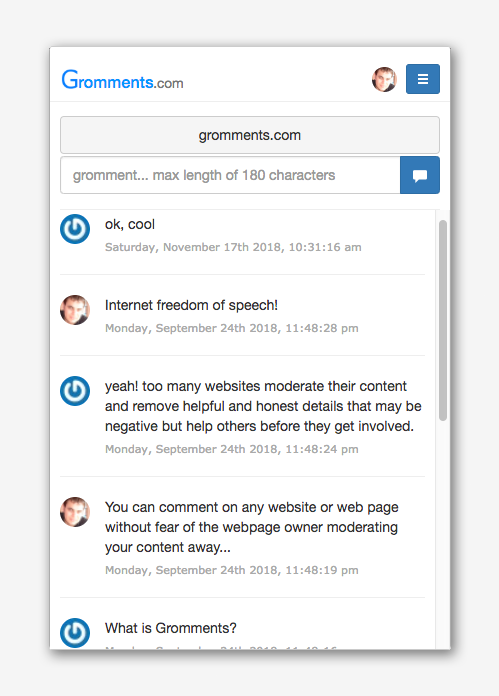Click the Gromments.com logo
Viewport: 499px width, 696px height.
[123, 80]
